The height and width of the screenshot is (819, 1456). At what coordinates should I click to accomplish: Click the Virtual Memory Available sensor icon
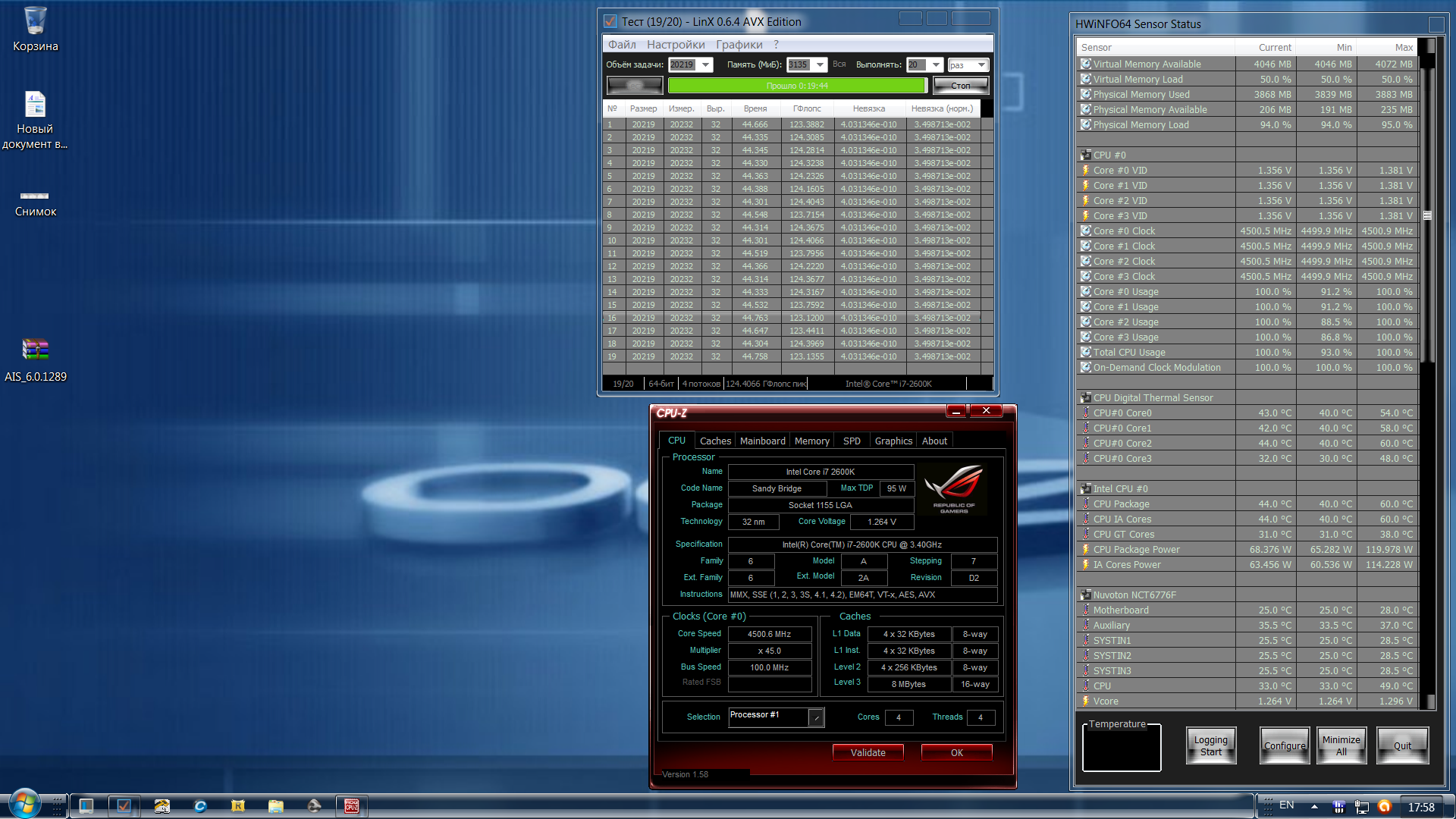point(1086,64)
